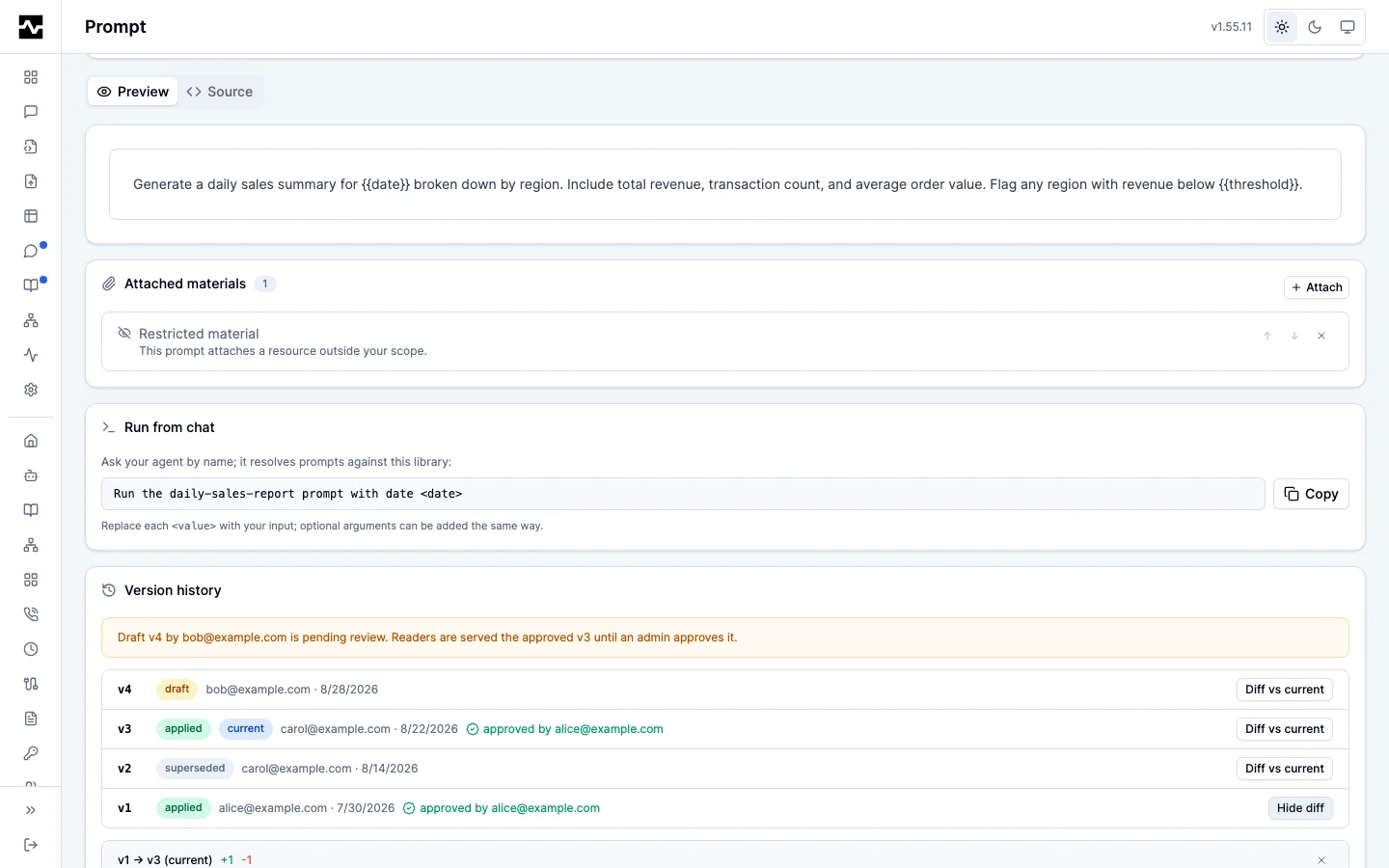
Task: Open the round chat bubble with blue dot
Action: click(x=31, y=251)
